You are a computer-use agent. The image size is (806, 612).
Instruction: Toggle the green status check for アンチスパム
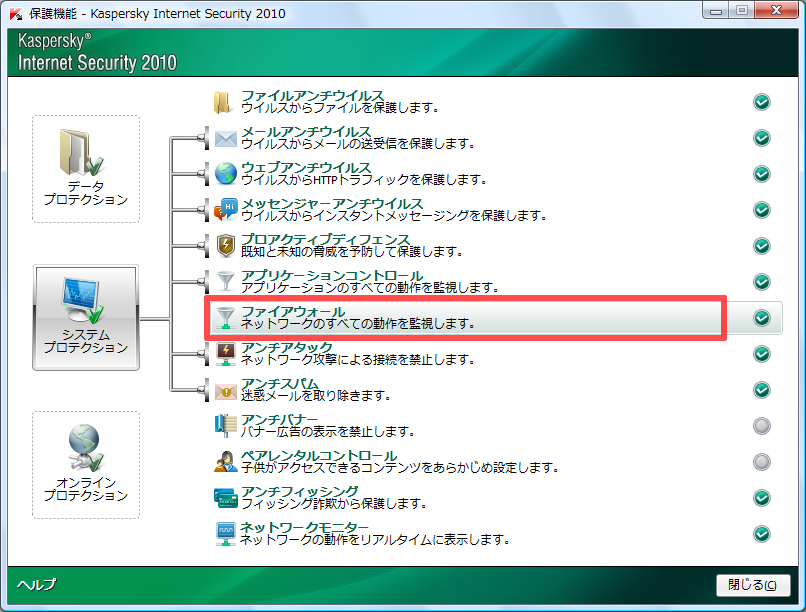[762, 390]
